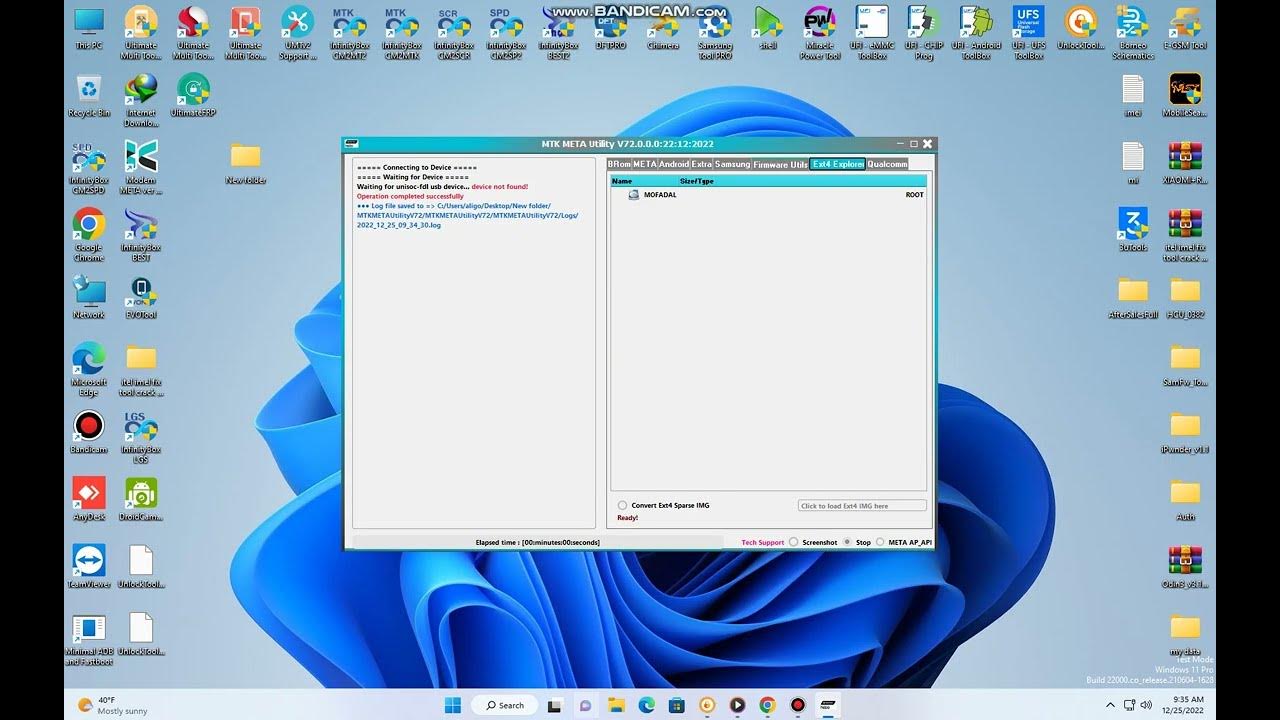This screenshot has width=1280, height=720.
Task: Select the Stop radio button
Action: (848, 542)
